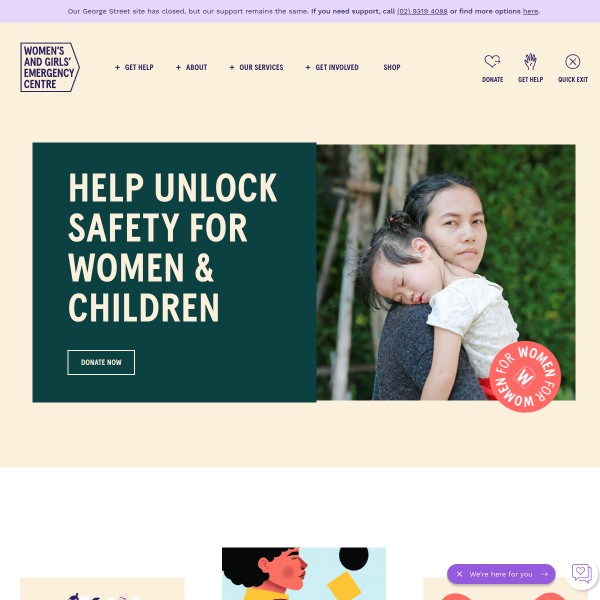Follow the 'here' link in top banner
Viewport: 600px width, 600px height.
(x=530, y=11)
